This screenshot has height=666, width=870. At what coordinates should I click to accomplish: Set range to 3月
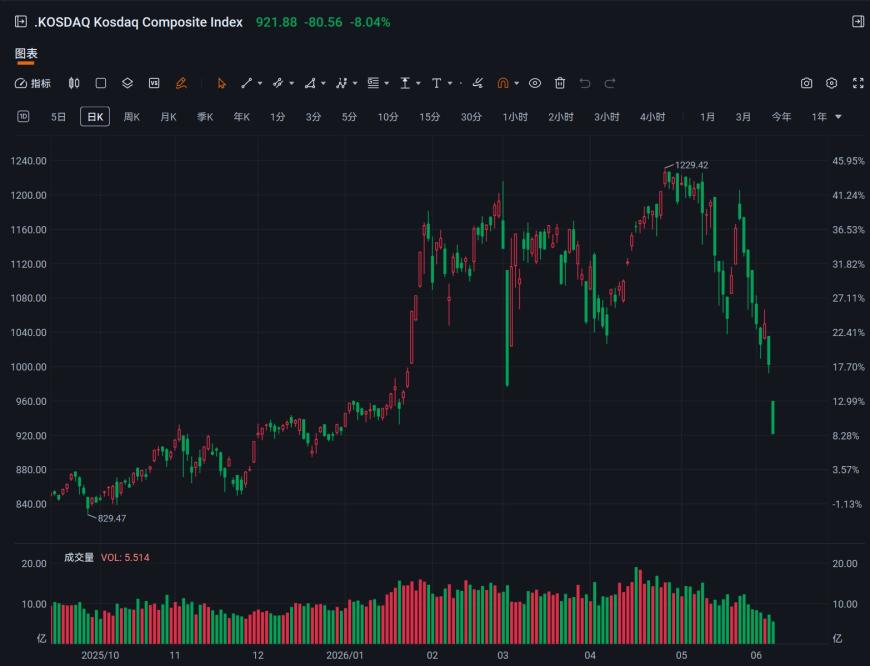[743, 117]
